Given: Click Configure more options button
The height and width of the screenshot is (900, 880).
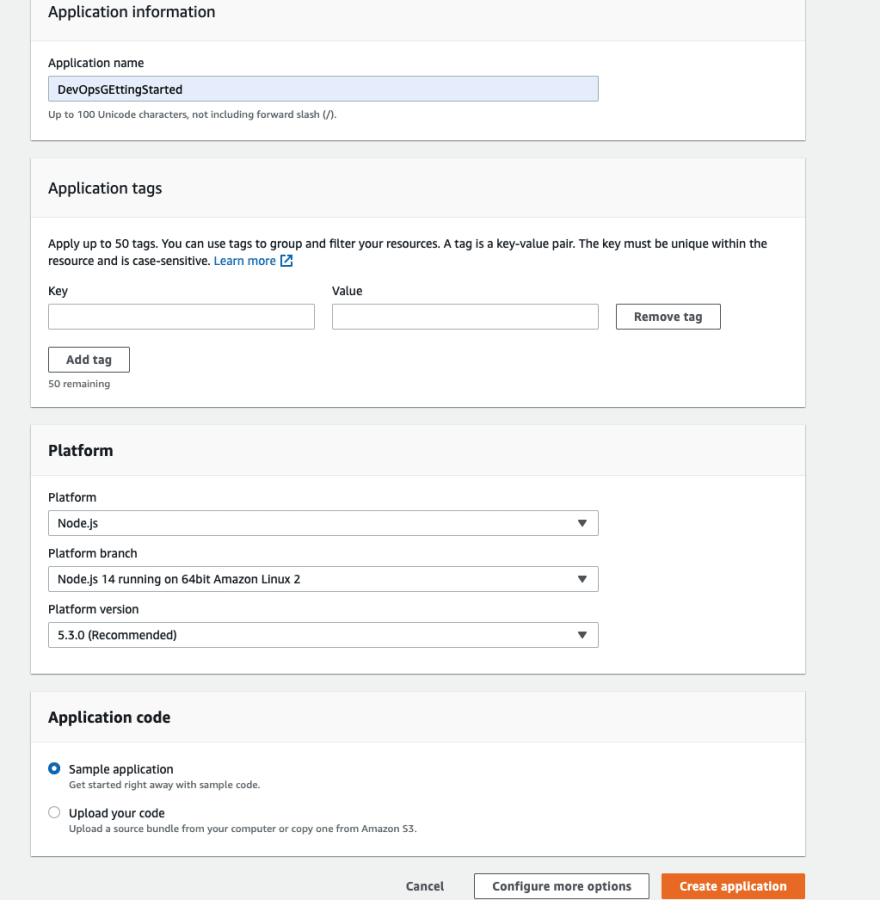Looking at the screenshot, I should click(561, 886).
